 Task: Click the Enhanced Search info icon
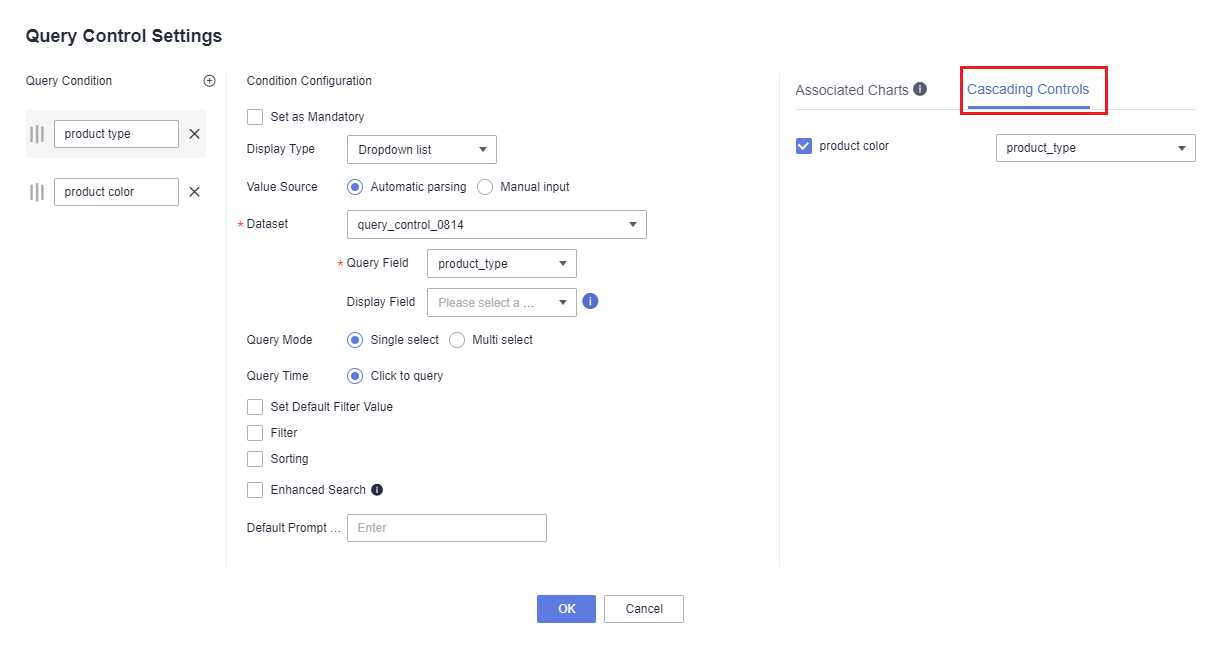pos(377,490)
